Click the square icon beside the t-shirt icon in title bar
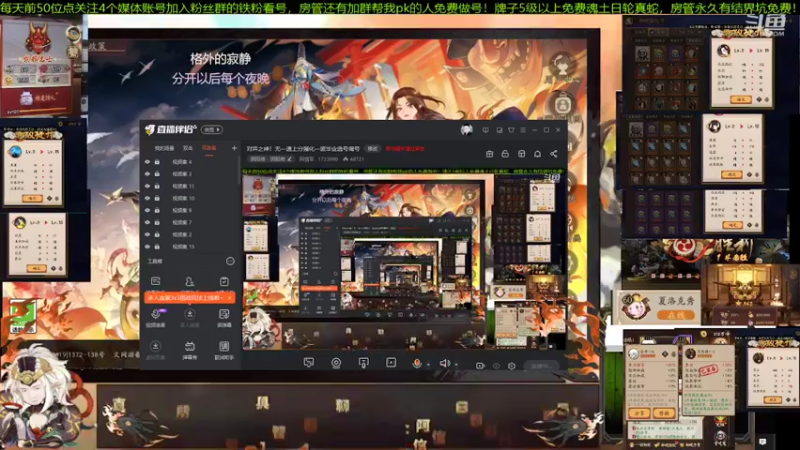Image resolution: width=800 pixels, height=450 pixels. 499,130
